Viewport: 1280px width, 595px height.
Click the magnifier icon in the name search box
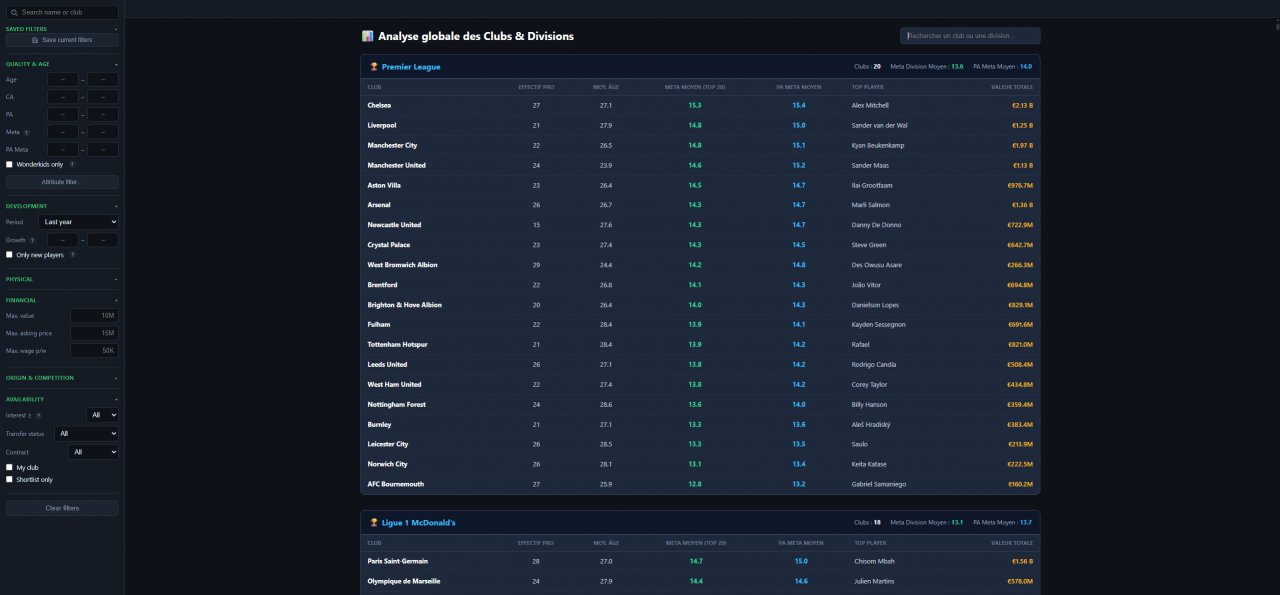[x=13, y=12]
